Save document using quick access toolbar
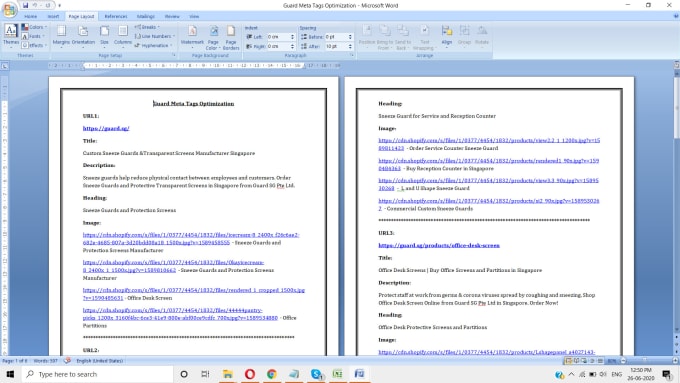This screenshot has width=680, height=383. point(25,5)
